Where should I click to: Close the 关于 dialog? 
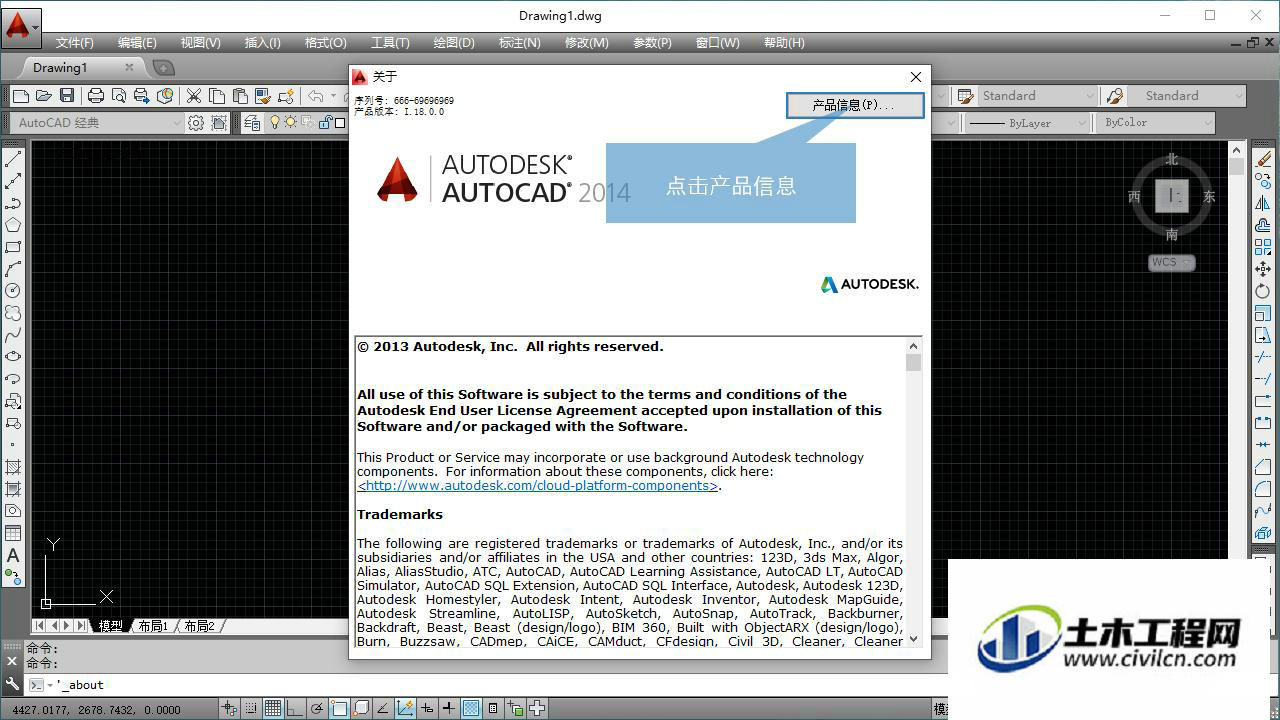point(915,77)
